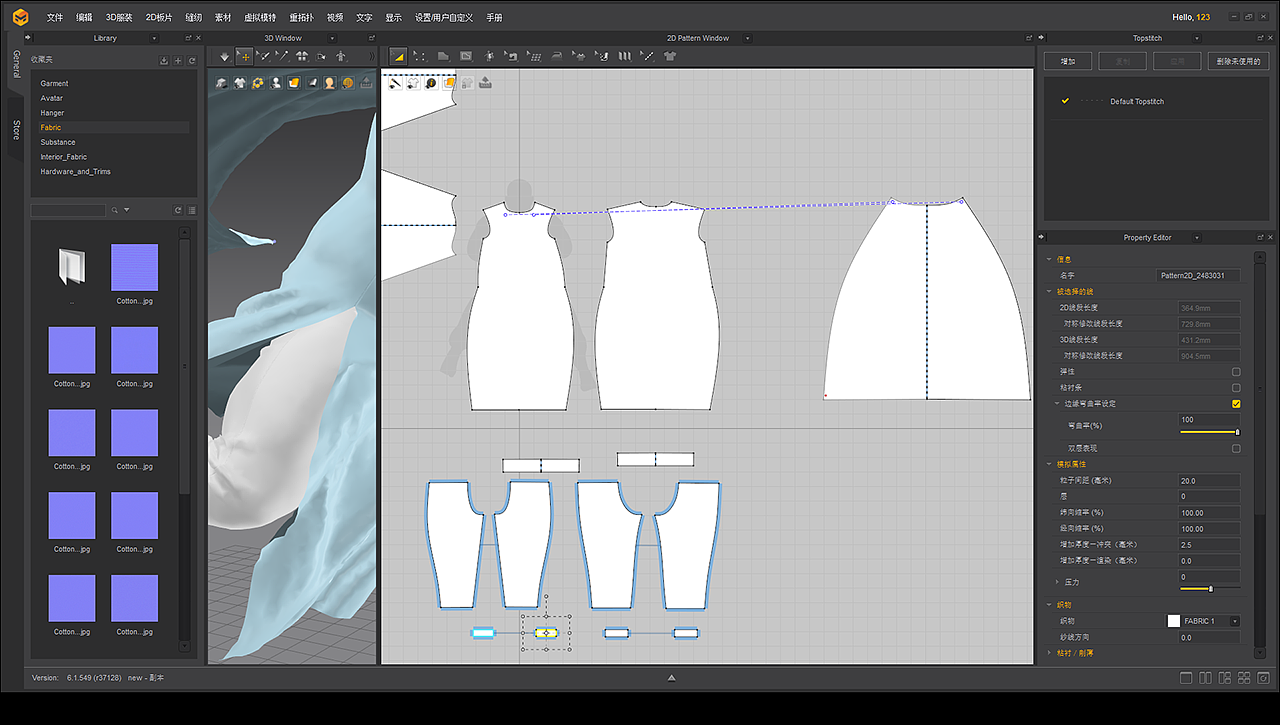Viewport: 1280px width, 725px height.
Task: Select the Edit Pattern points tool
Action: (x=419, y=57)
